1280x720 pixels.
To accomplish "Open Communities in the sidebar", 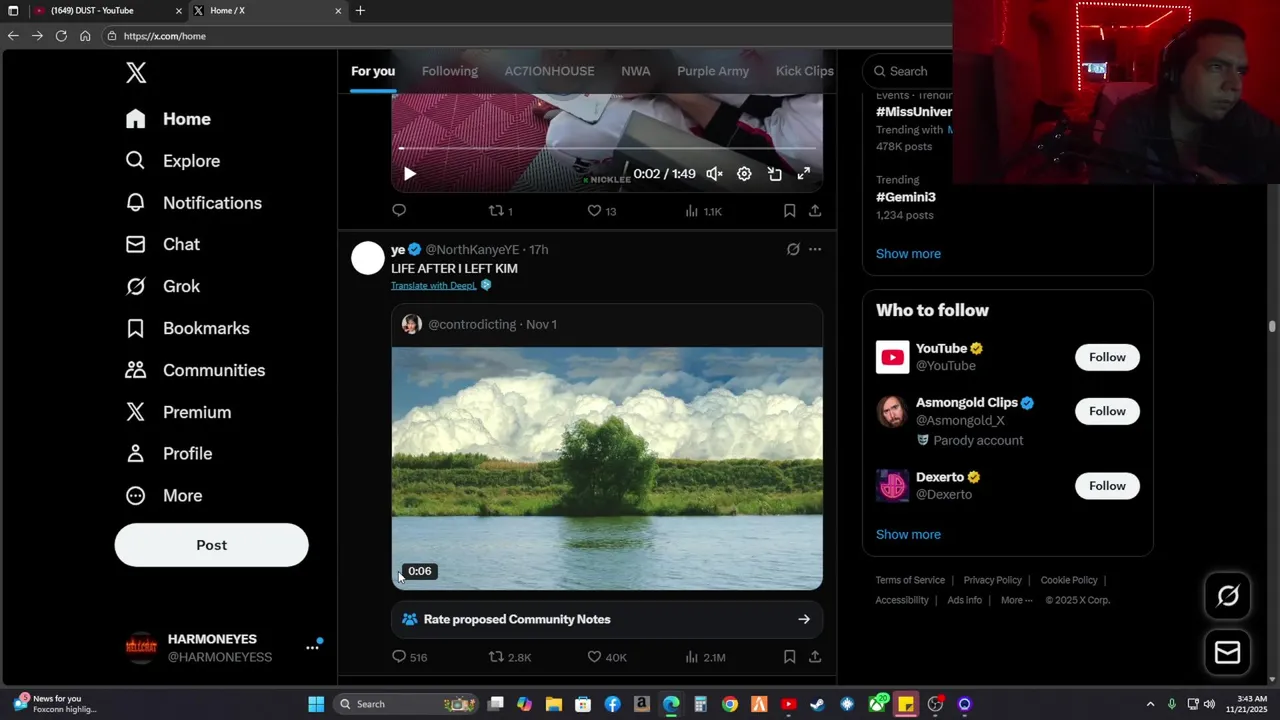I will click(195, 370).
